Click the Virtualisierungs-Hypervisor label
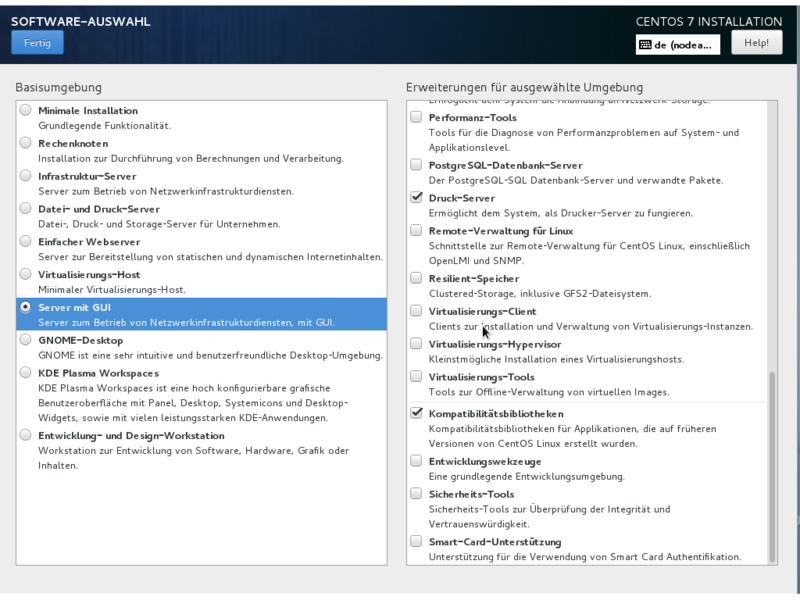 pos(495,344)
